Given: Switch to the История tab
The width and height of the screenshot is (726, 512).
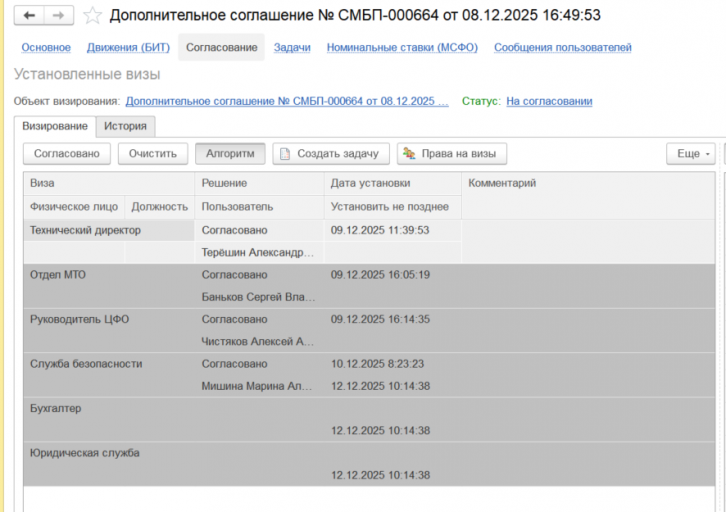Looking at the screenshot, I should [x=125, y=126].
